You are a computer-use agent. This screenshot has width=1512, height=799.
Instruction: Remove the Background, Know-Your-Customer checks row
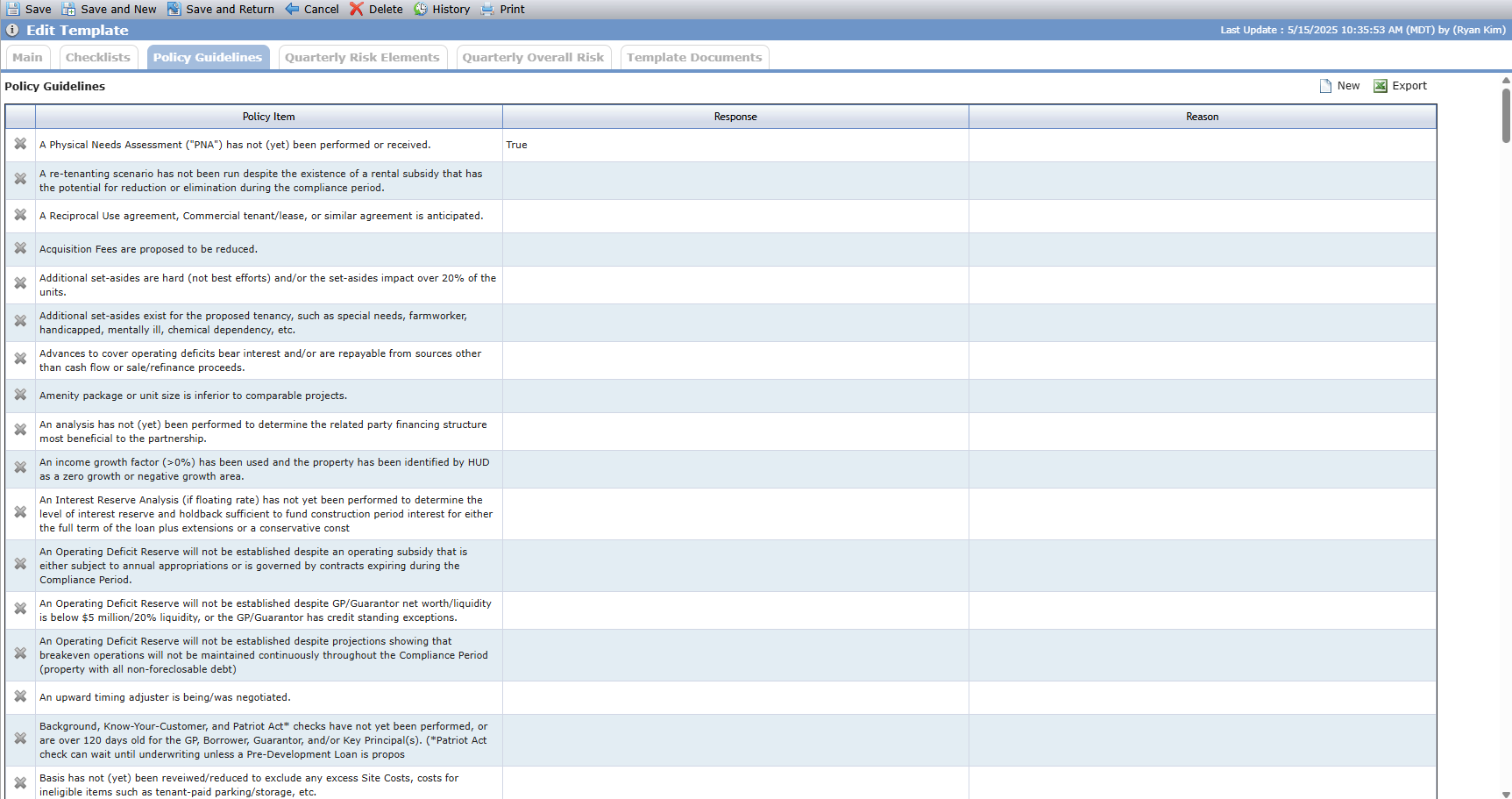[x=20, y=738]
